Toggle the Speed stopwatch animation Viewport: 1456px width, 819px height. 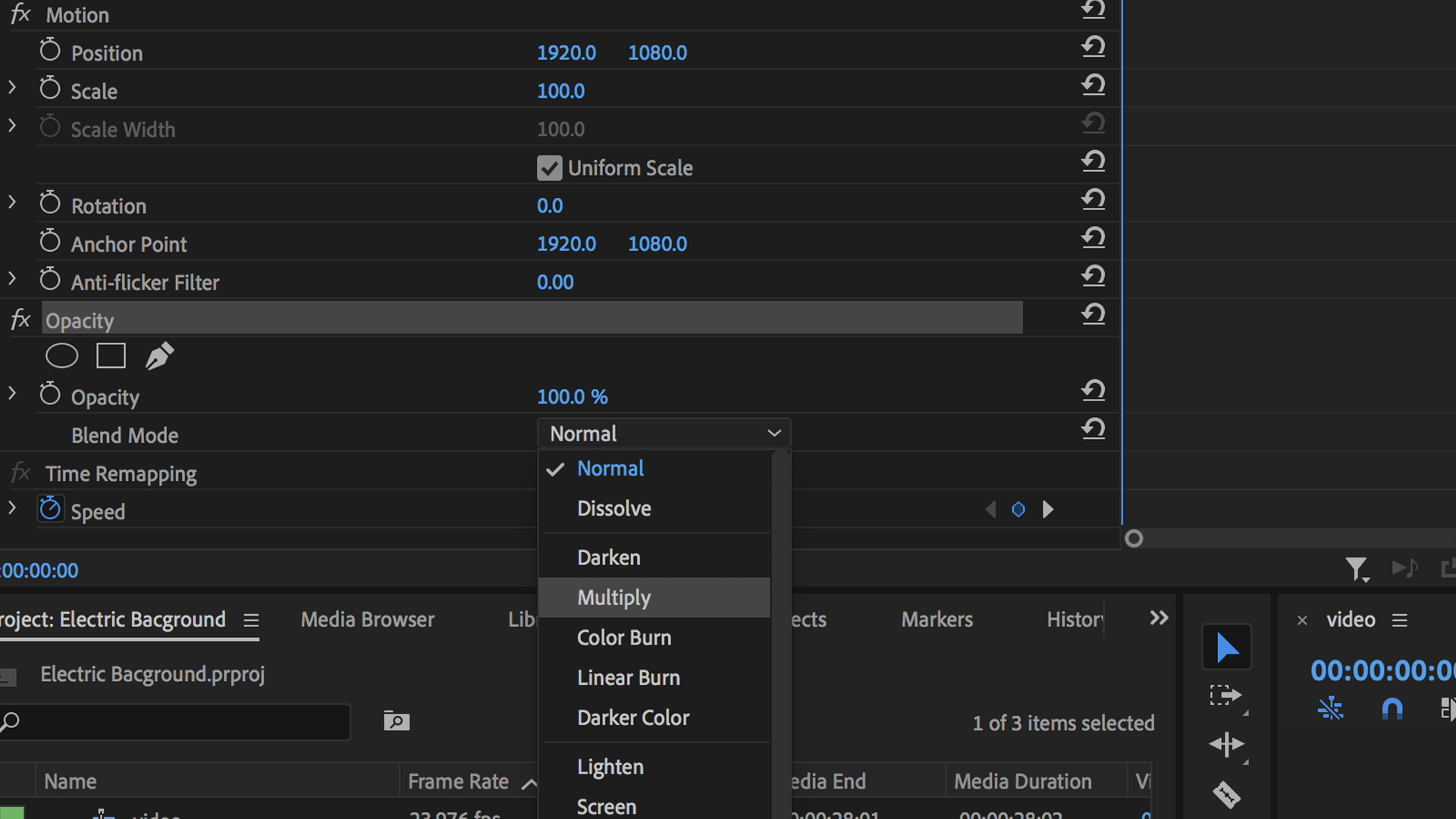pos(50,509)
